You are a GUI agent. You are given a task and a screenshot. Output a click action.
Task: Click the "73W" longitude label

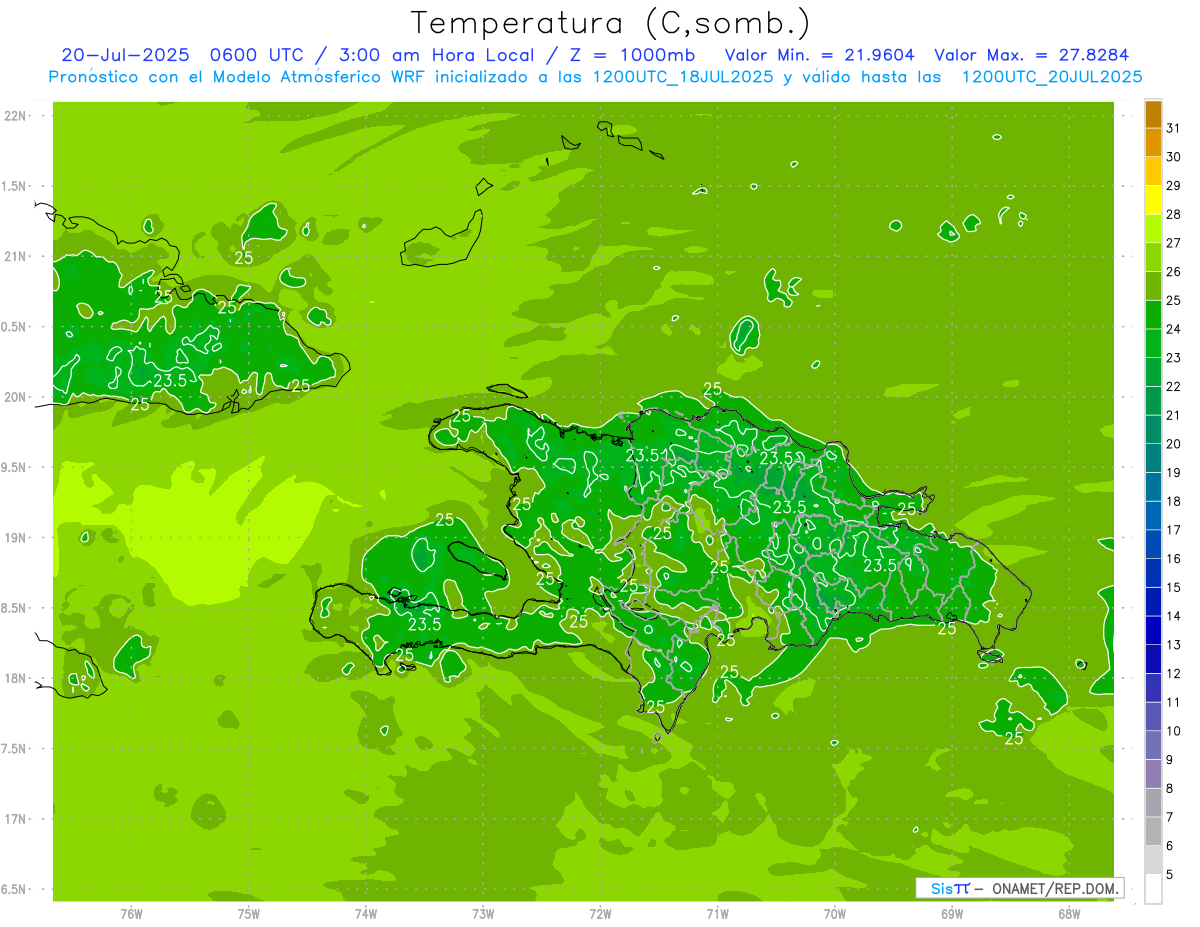pyautogui.click(x=483, y=914)
